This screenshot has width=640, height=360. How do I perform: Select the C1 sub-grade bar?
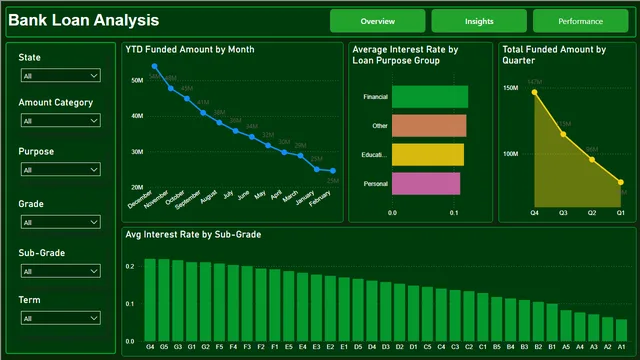coord(483,317)
